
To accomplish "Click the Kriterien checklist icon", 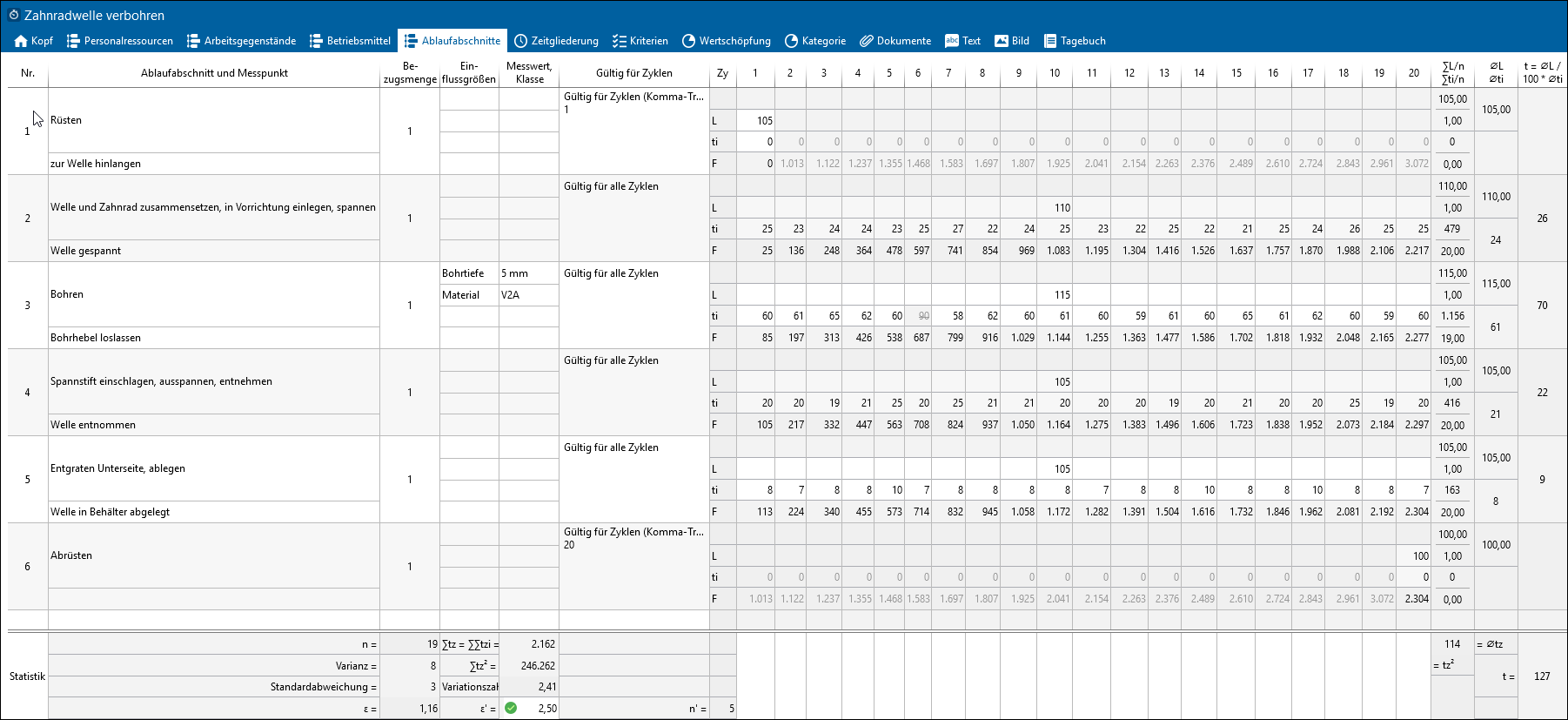I will coord(620,41).
